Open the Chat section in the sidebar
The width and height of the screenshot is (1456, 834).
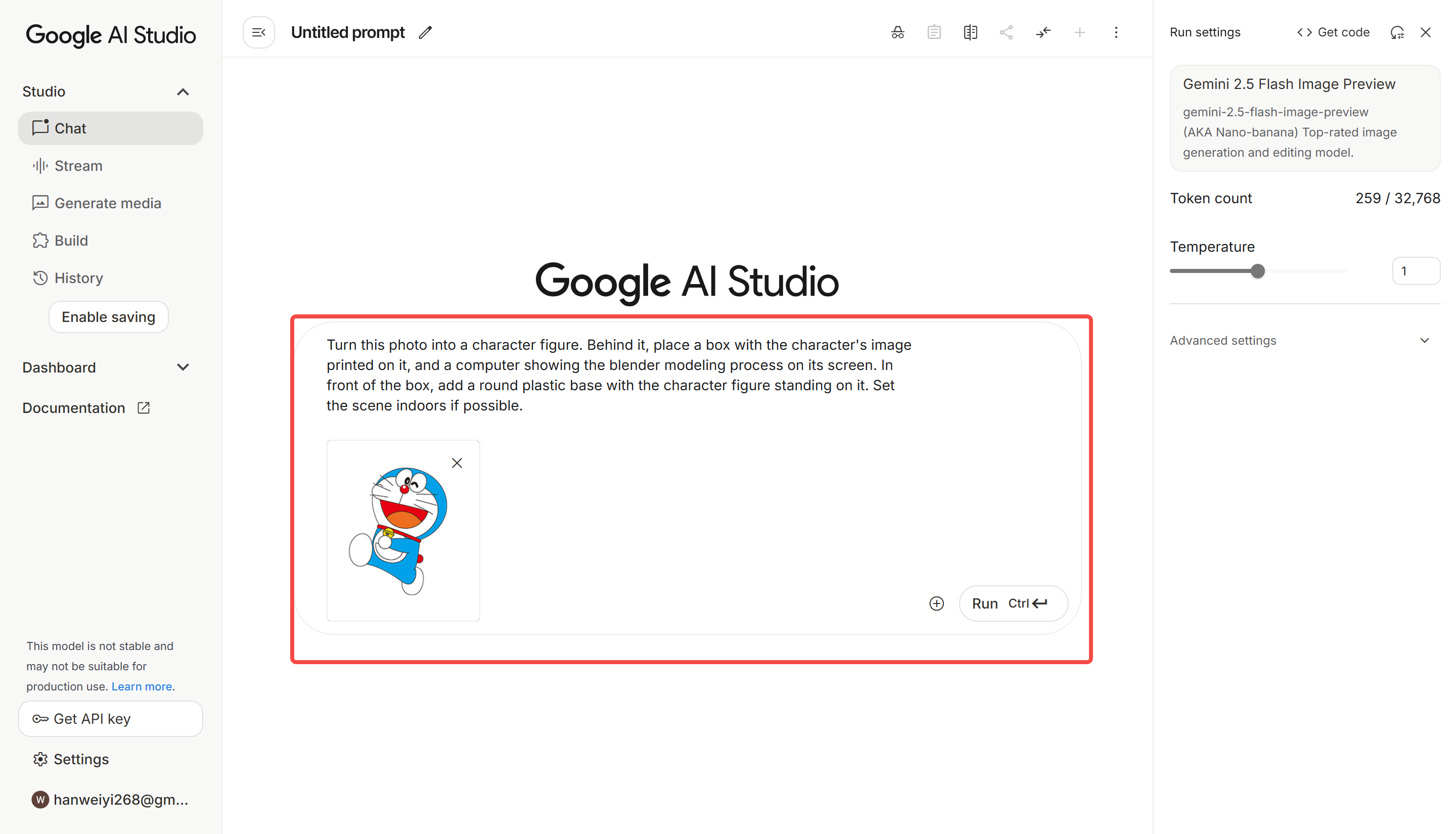(x=111, y=128)
